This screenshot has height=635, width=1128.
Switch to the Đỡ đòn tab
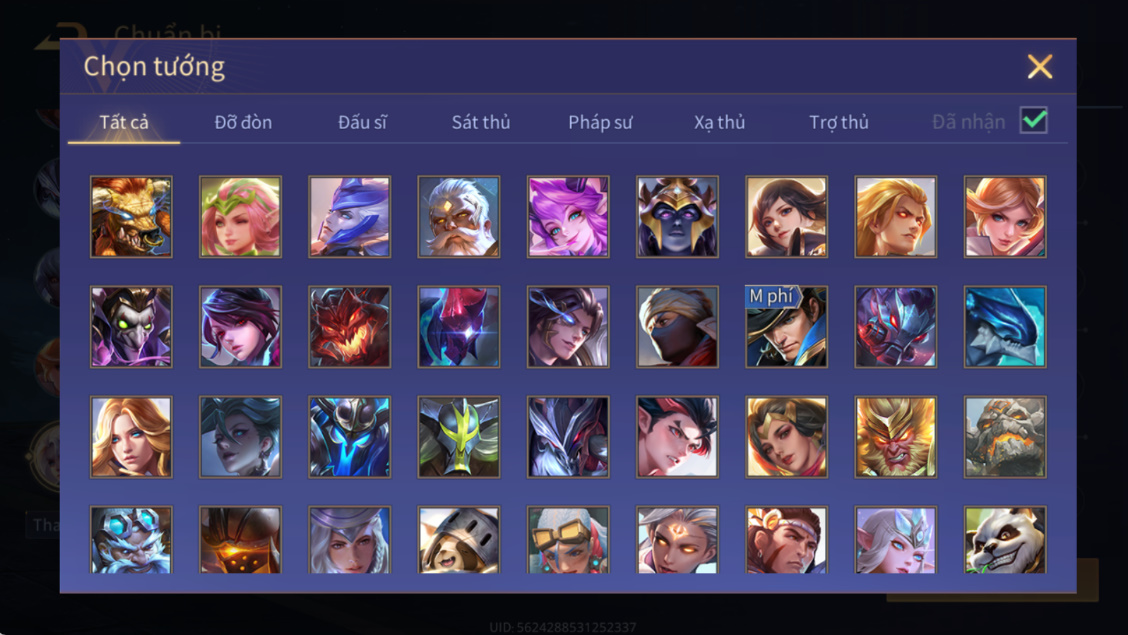click(x=243, y=122)
